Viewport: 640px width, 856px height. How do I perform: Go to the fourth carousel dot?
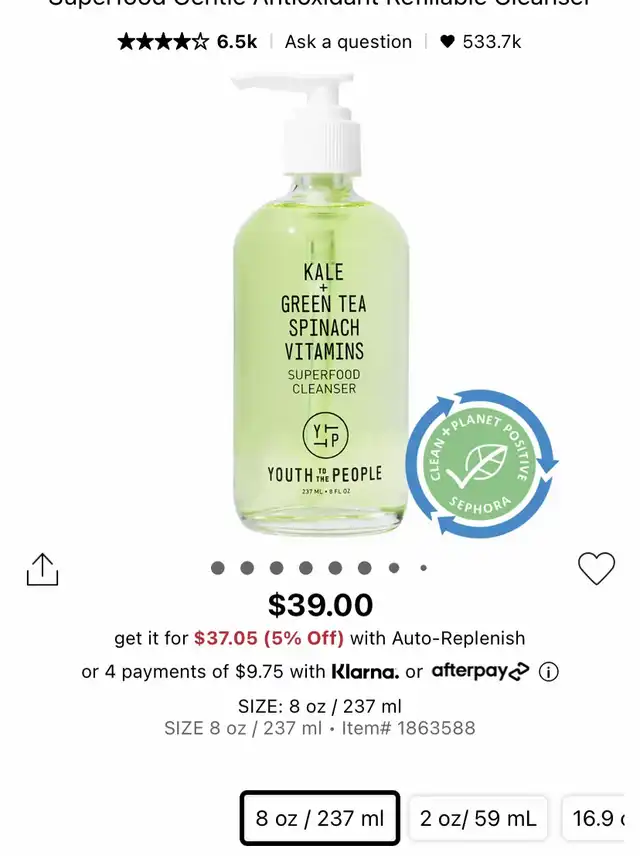click(306, 568)
